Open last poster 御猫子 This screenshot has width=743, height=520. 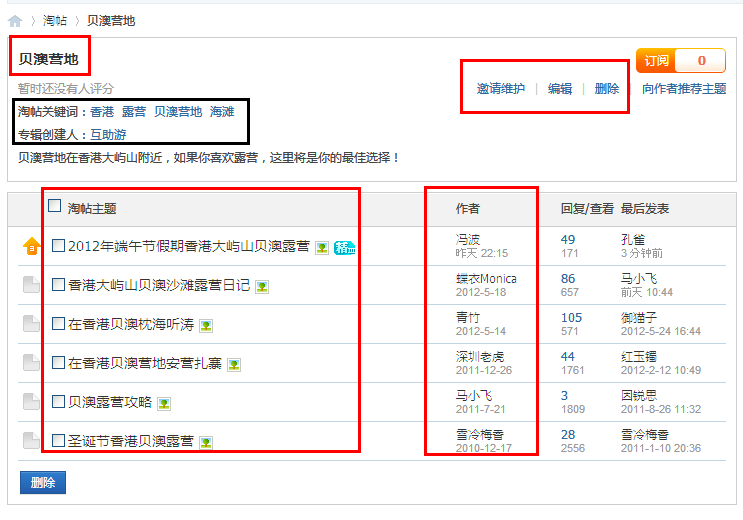point(639,318)
